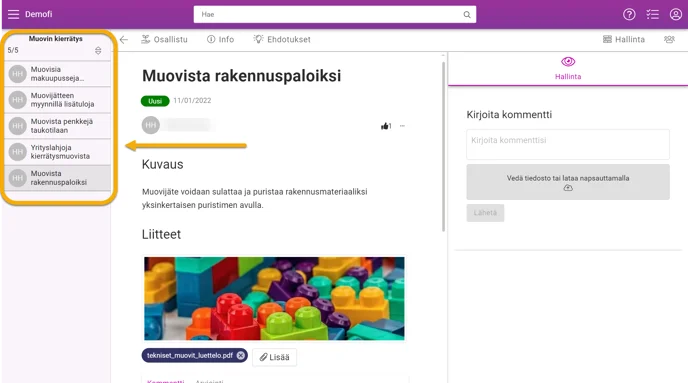Viewport: 688px width, 383px height.
Task: Click the Muovin kierrätys list heading
Action: coord(56,39)
